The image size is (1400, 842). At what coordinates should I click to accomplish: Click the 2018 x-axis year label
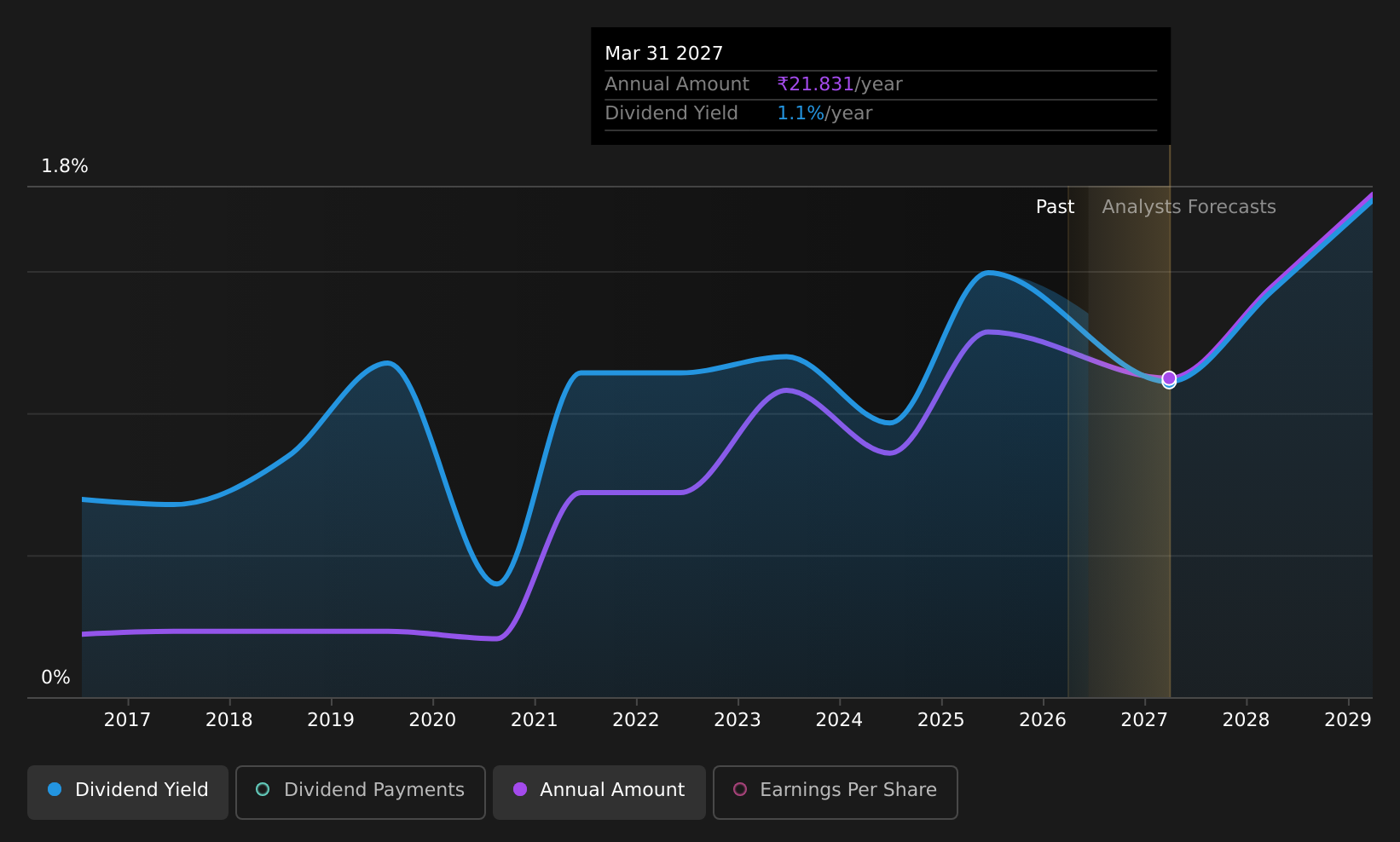[229, 720]
